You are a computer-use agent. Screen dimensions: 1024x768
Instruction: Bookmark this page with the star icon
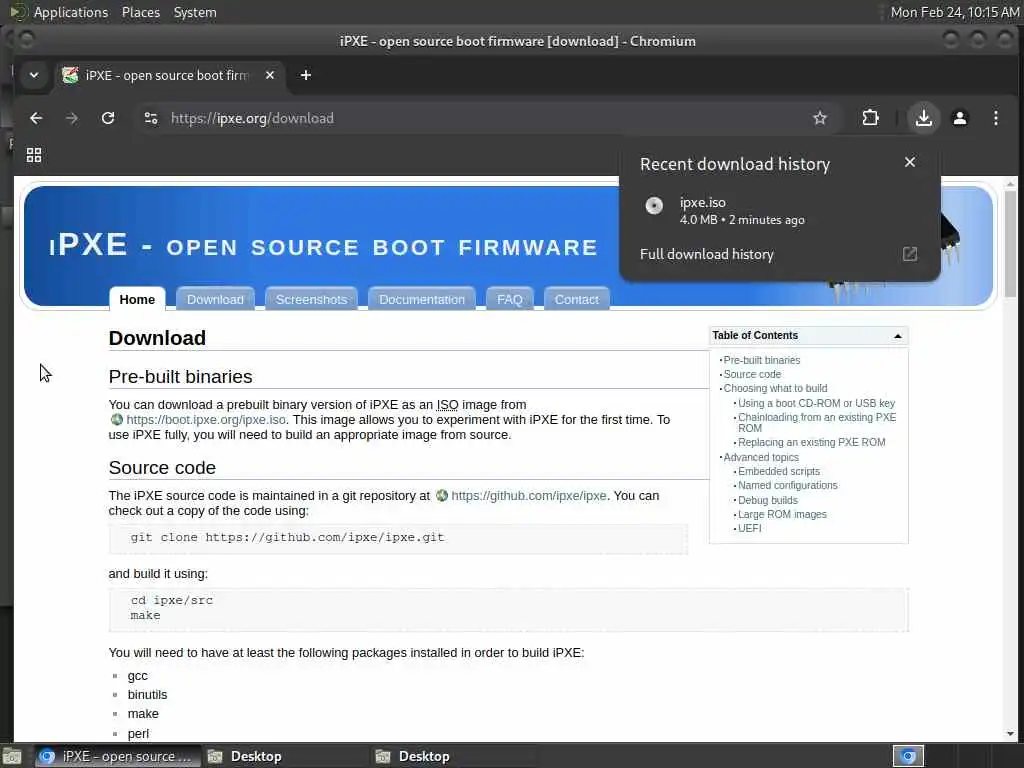pyautogui.click(x=820, y=118)
